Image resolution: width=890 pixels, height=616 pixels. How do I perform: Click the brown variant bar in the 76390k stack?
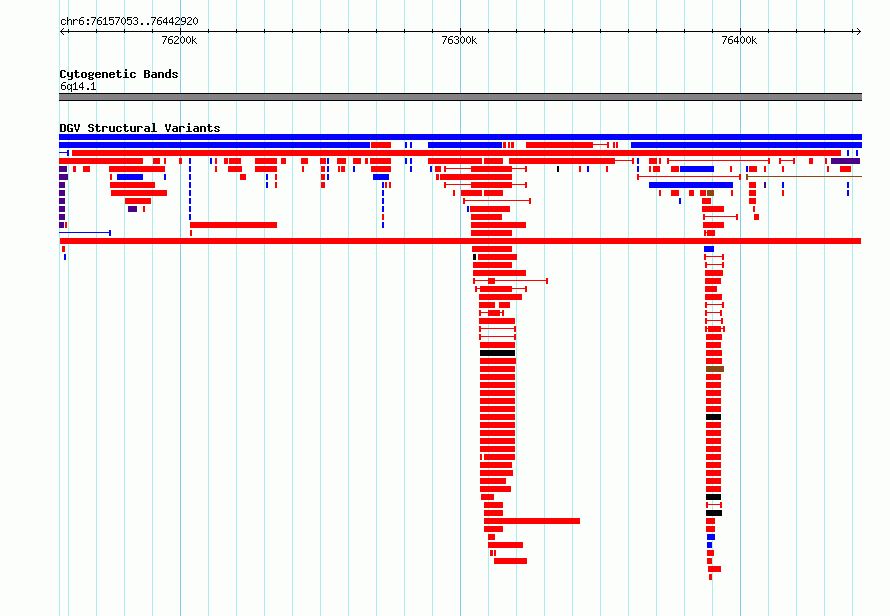715,369
